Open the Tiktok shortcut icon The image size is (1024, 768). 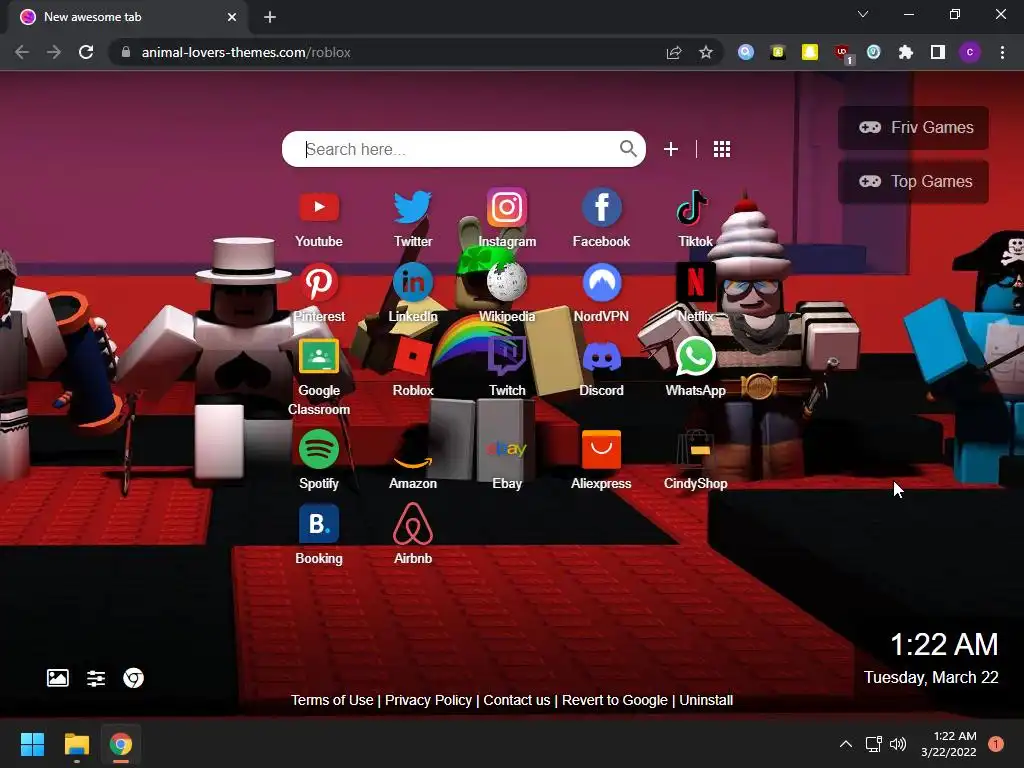pos(692,208)
